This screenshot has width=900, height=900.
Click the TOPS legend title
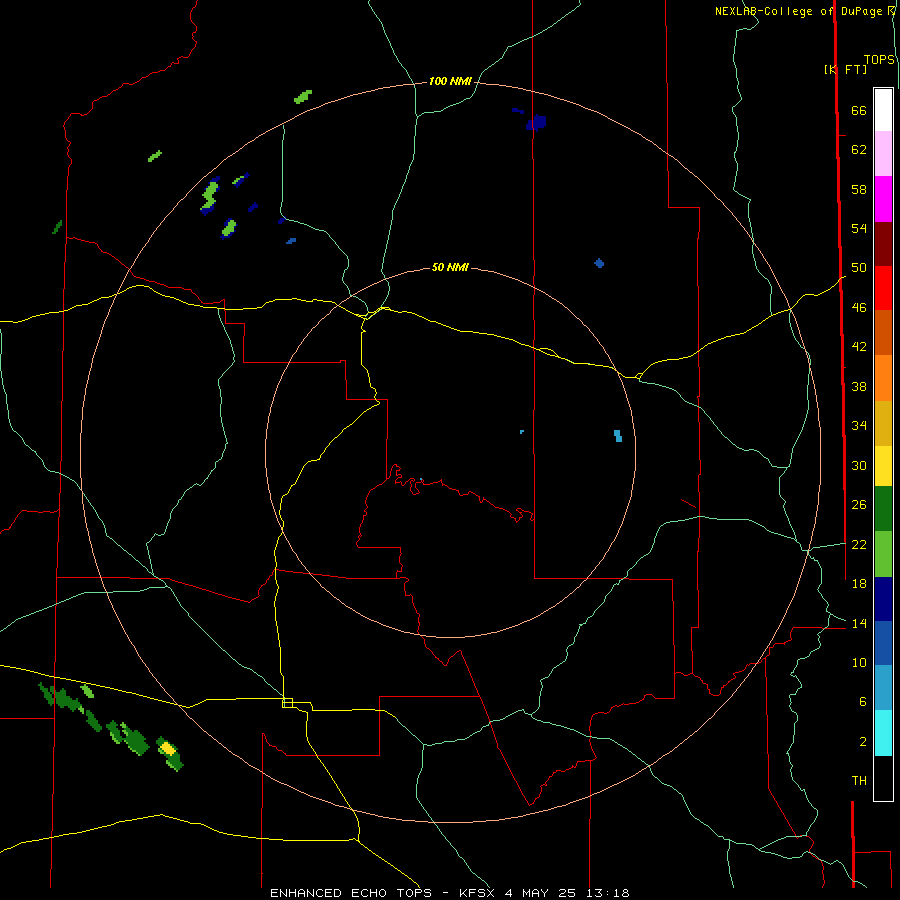(879, 60)
